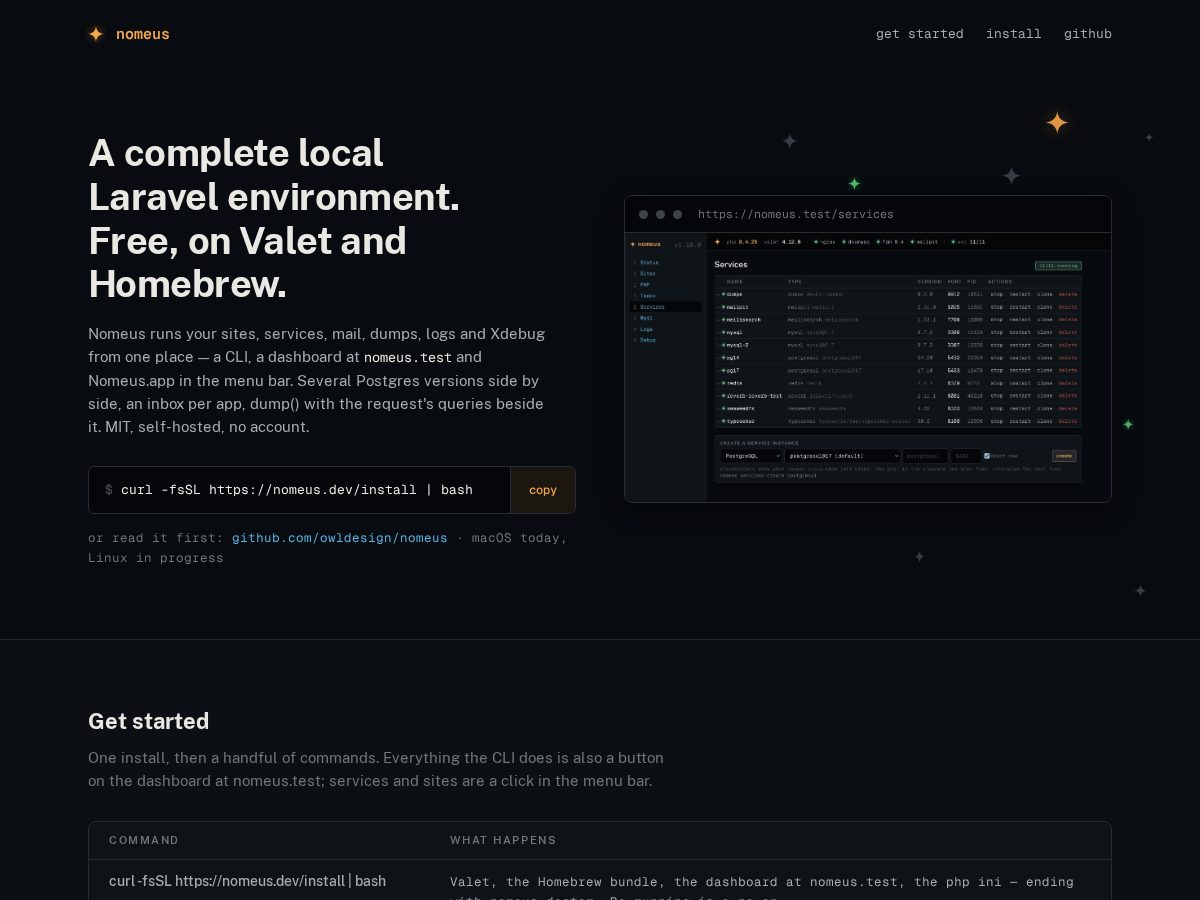1200x900 pixels.
Task: Open Services in the preview sidebar
Action: click(666, 307)
